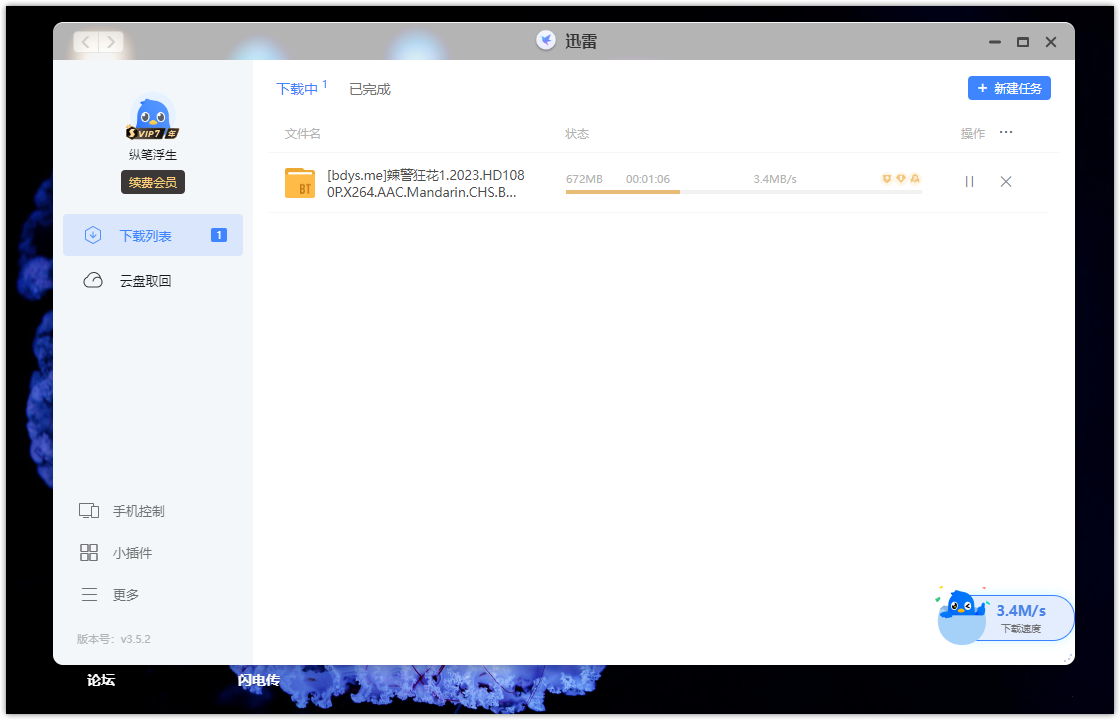Viewport: 1120px width, 720px height.
Task: Open the 更多 menu
Action: [x=126, y=595]
